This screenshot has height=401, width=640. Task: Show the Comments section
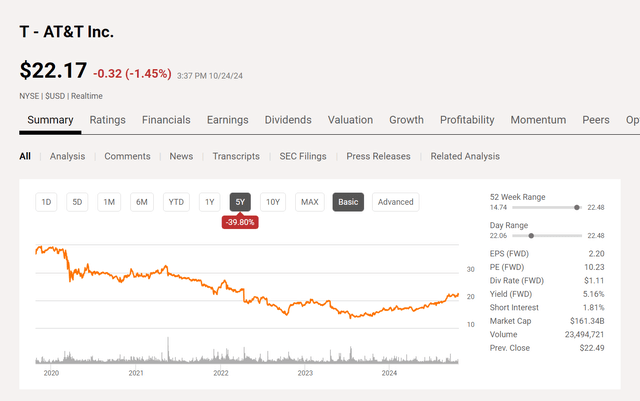click(x=127, y=156)
